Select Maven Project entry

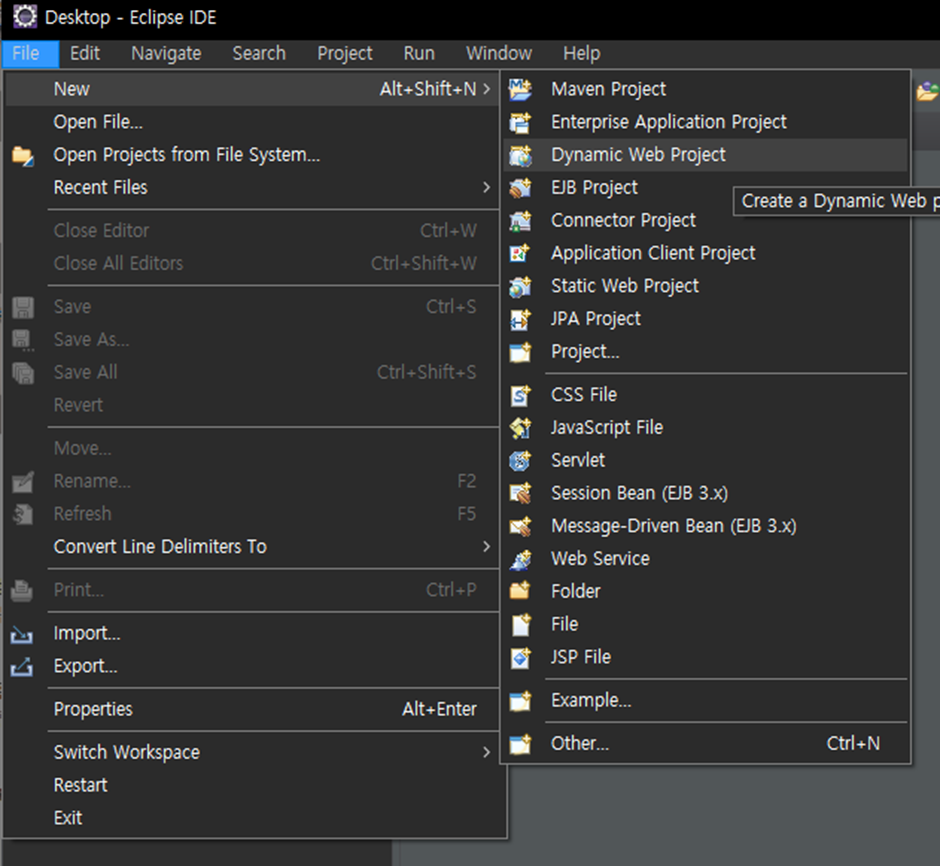(x=706, y=89)
